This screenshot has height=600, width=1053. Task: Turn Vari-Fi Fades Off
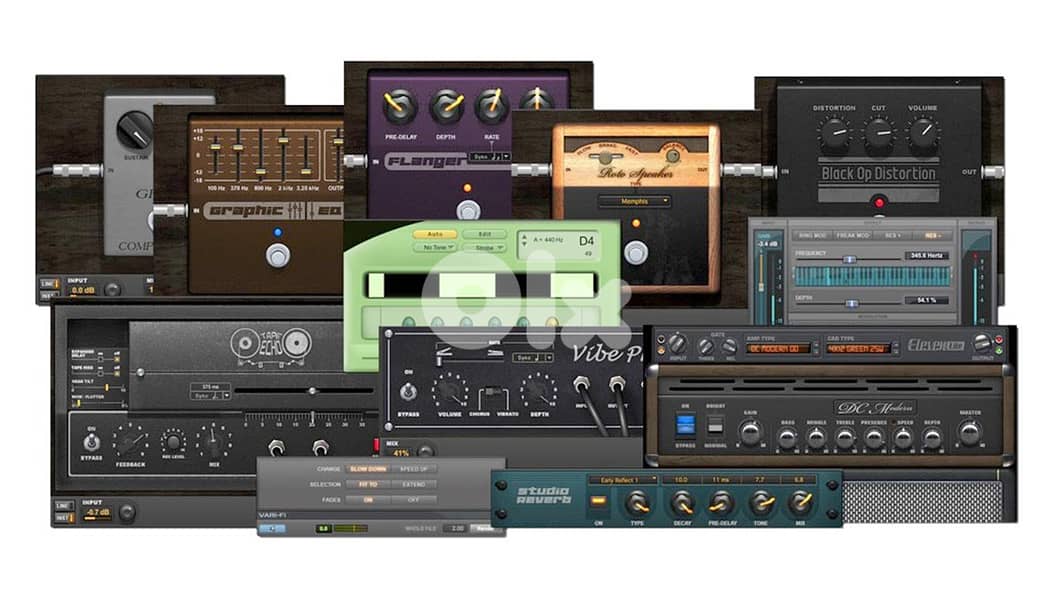pos(414,500)
